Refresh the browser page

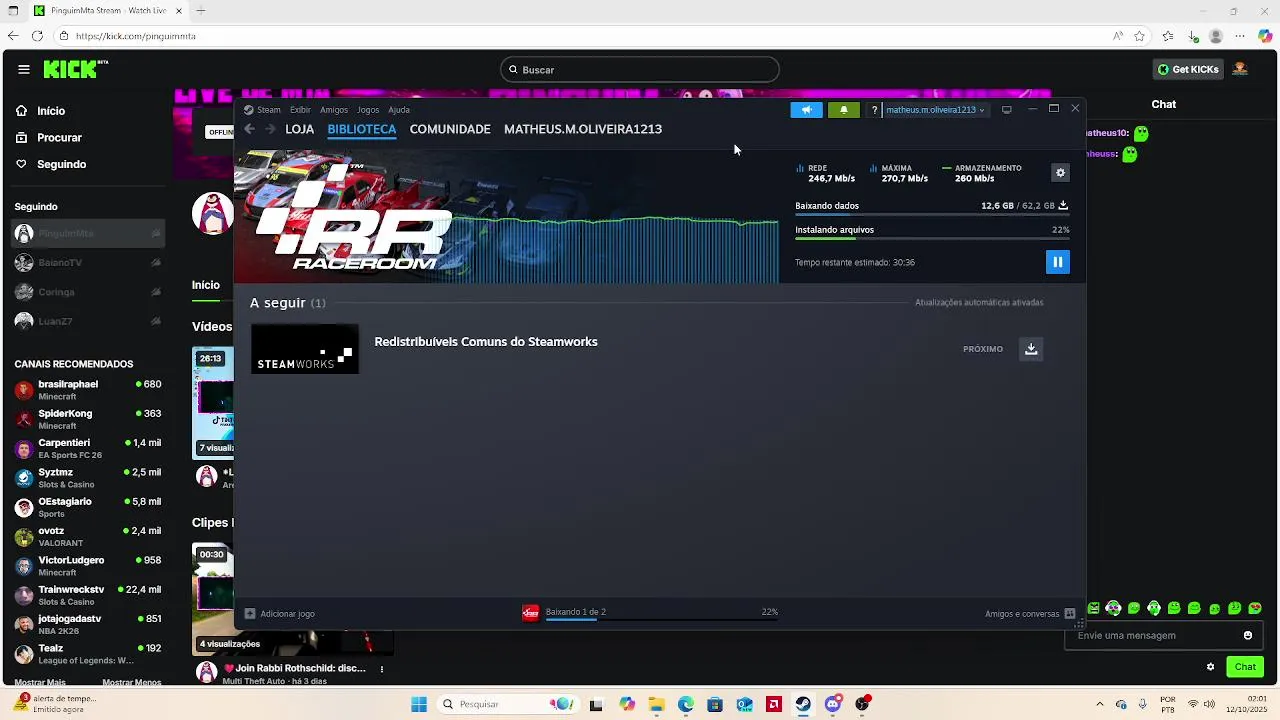37,36
